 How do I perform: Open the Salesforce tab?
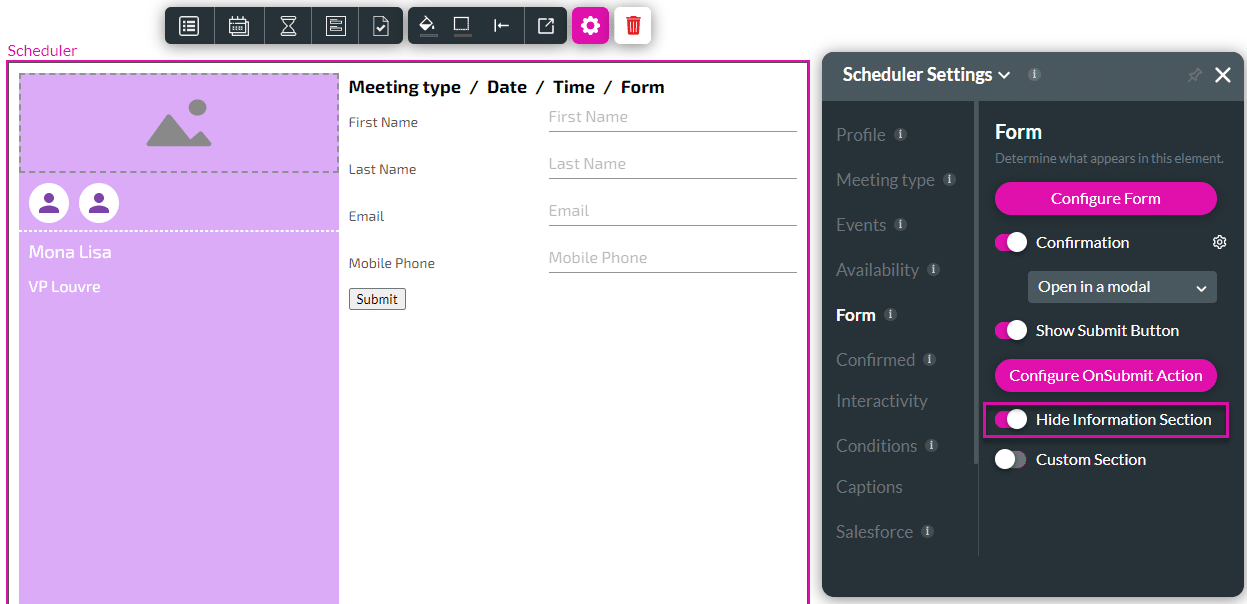point(874,532)
